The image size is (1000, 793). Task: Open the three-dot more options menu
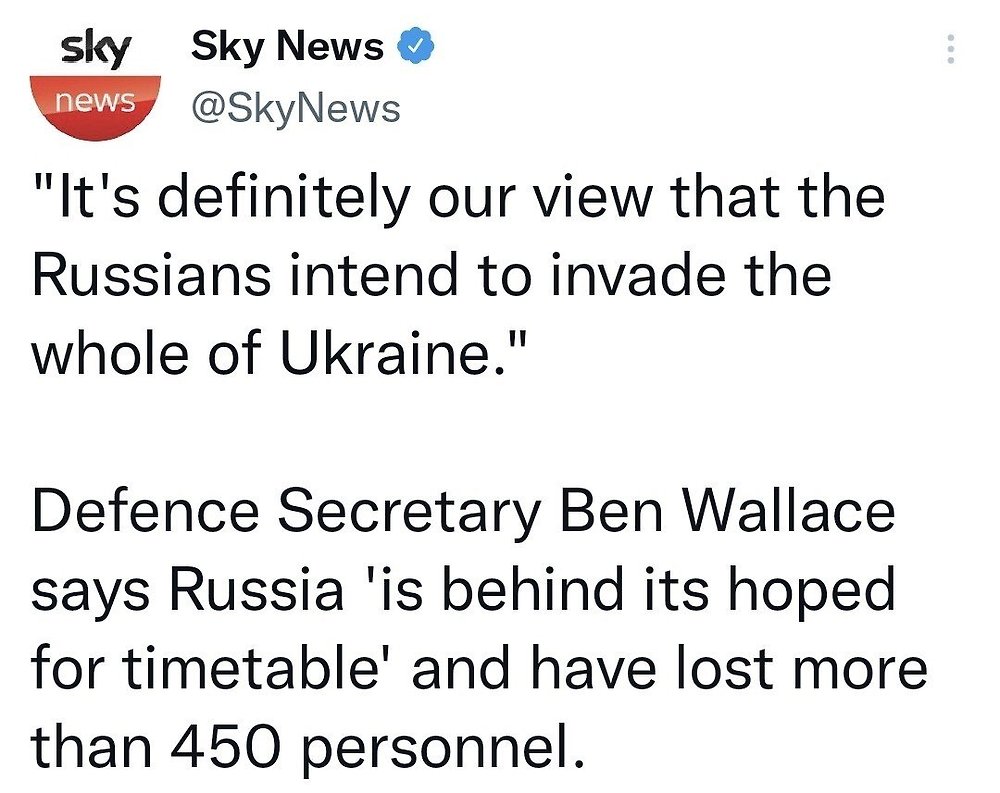click(x=951, y=48)
